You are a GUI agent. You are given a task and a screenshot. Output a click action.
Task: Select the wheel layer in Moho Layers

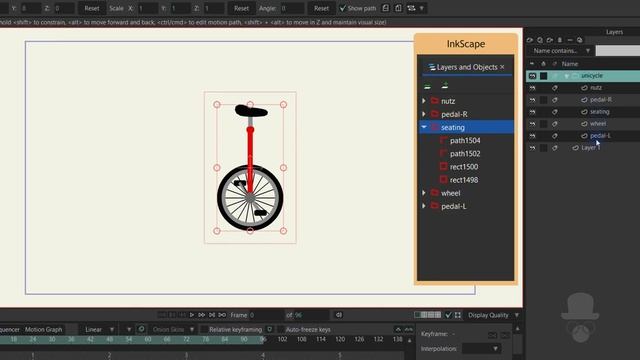pyautogui.click(x=598, y=124)
